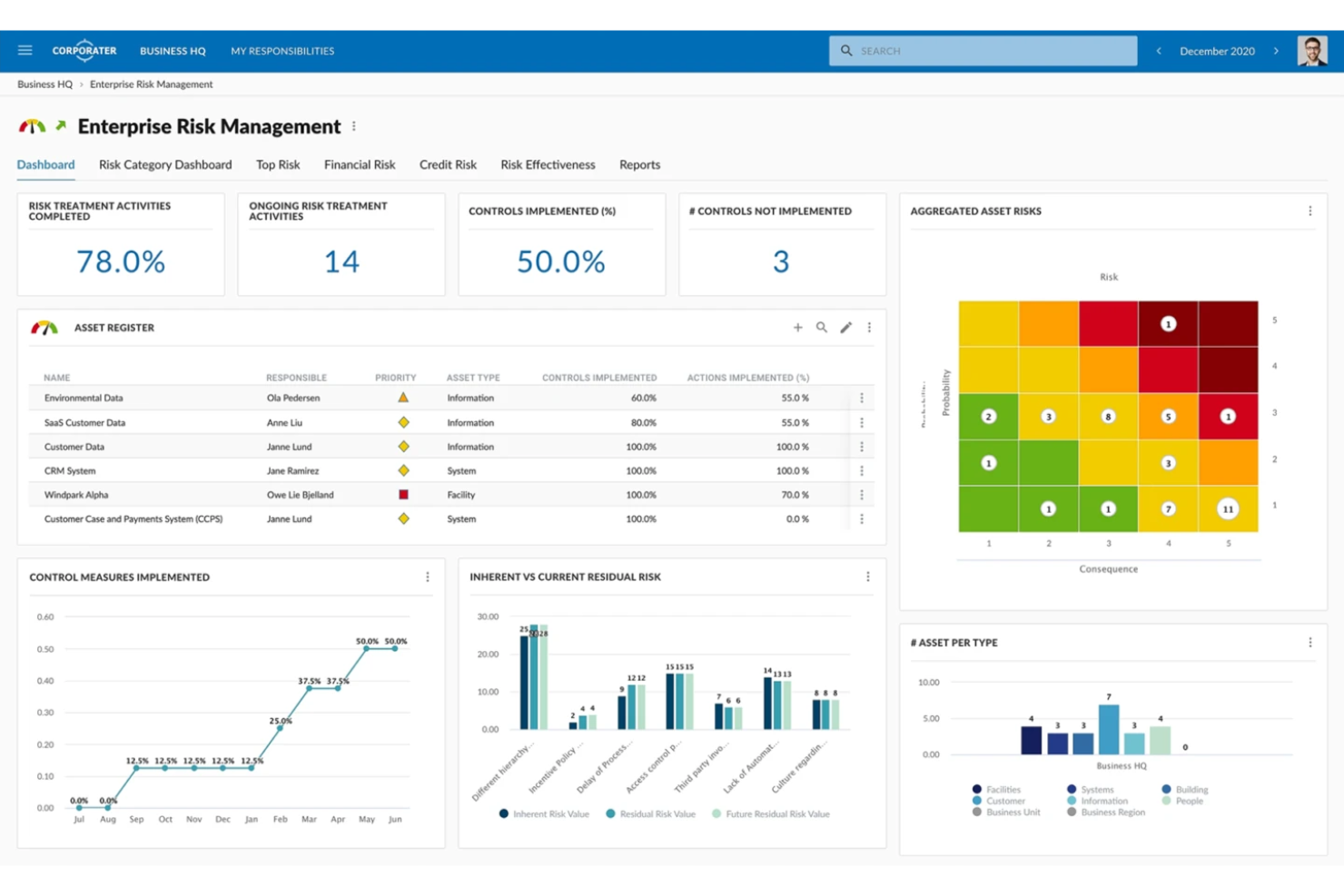Screen dimensions: 1344x896
Task: Open the My Responsibilities section
Action: tap(282, 51)
